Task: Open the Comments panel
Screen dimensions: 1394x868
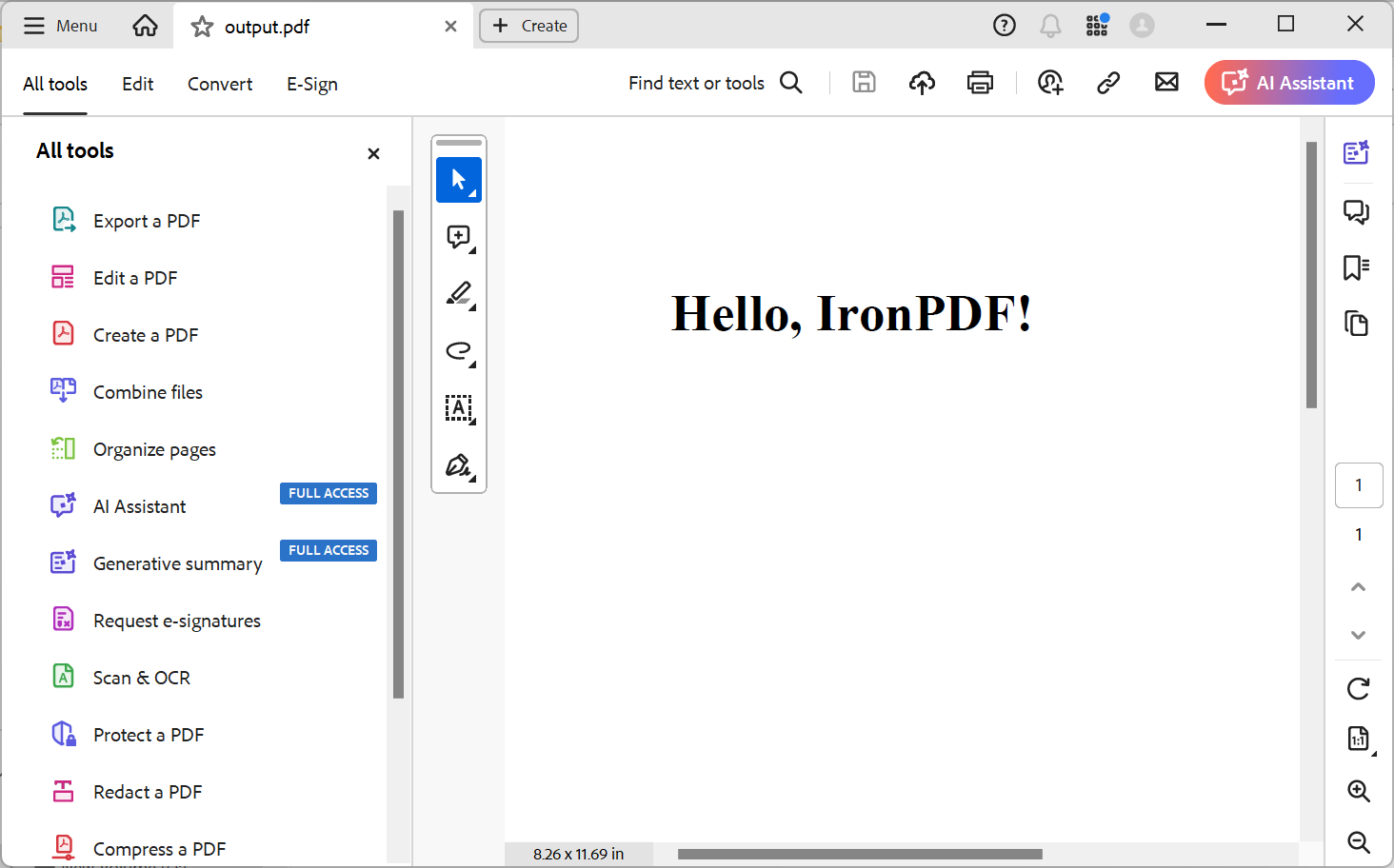Action: point(1356,211)
